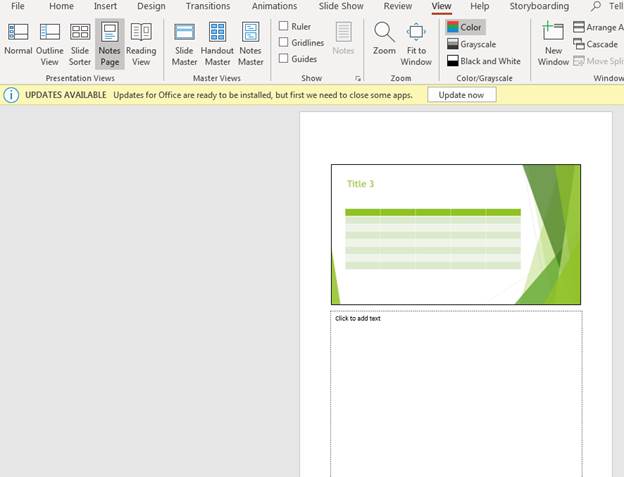Switch to Black and White mode

(484, 61)
